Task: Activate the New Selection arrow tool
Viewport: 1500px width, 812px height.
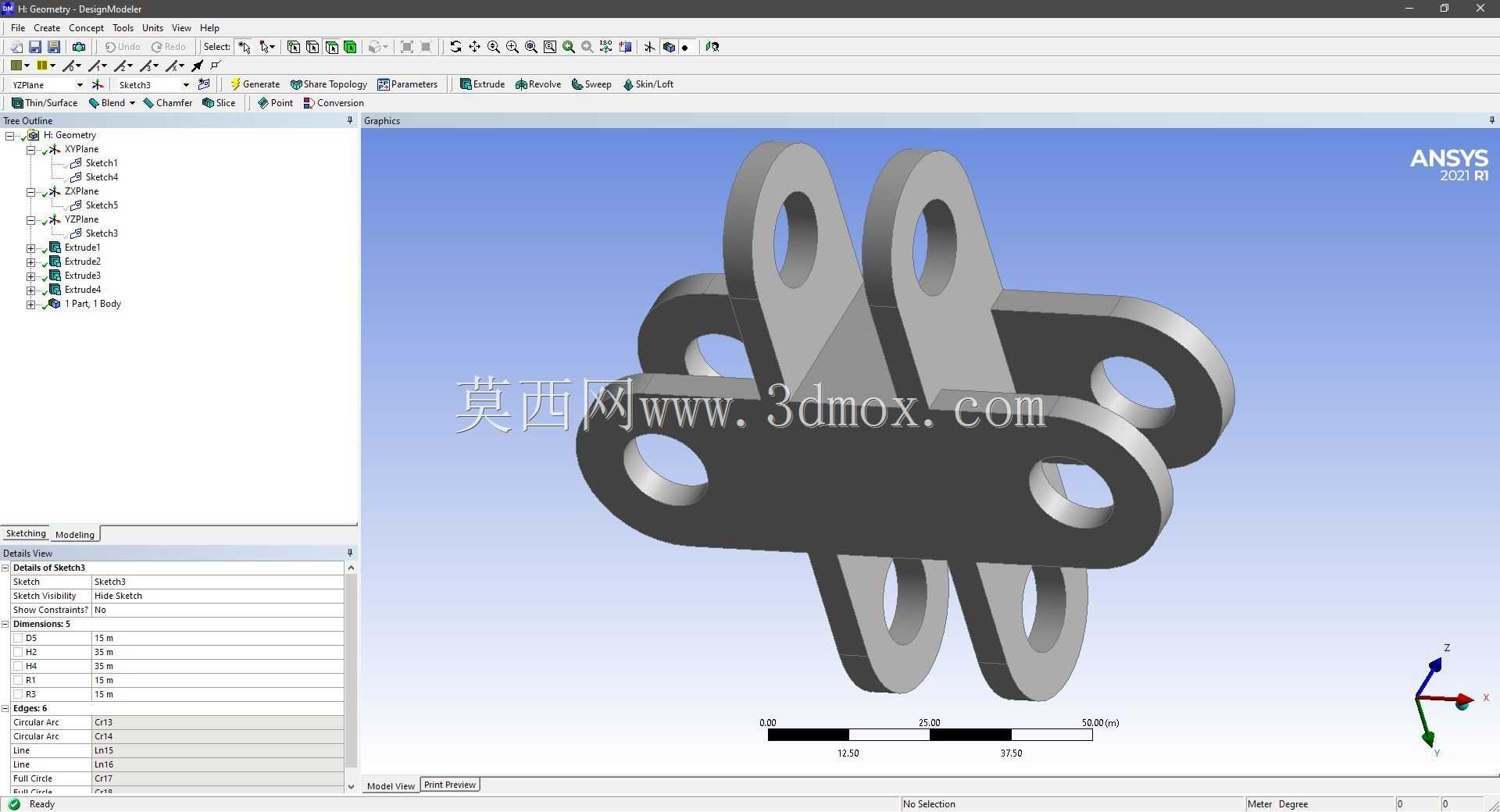Action: click(245, 47)
